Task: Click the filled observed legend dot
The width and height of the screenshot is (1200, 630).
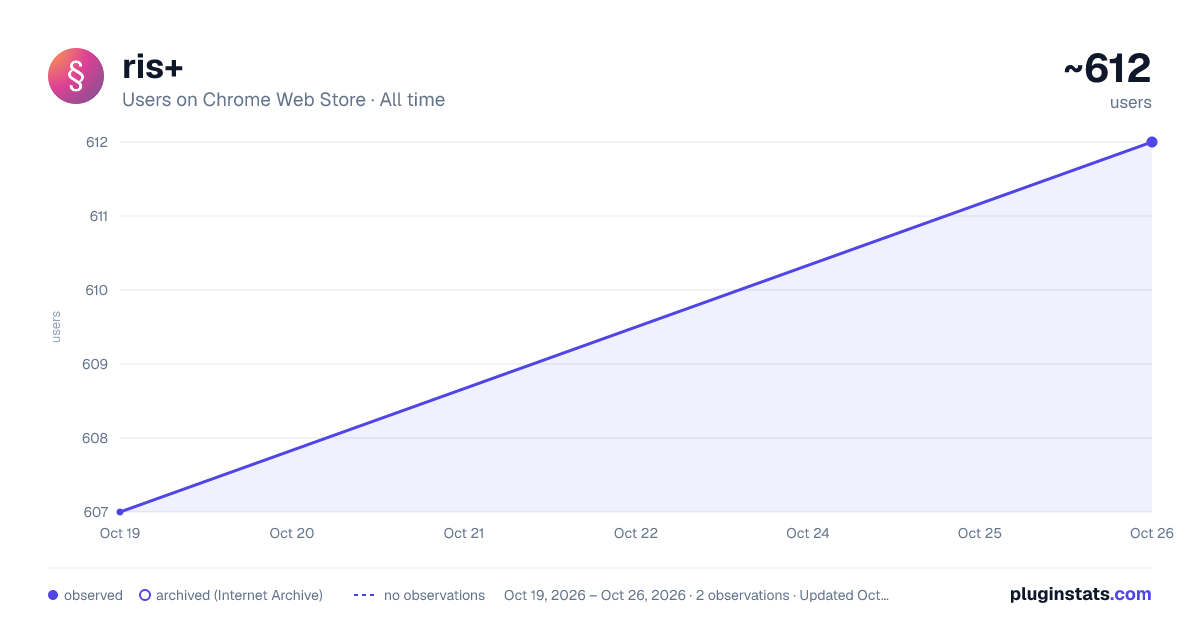Action: 53,595
